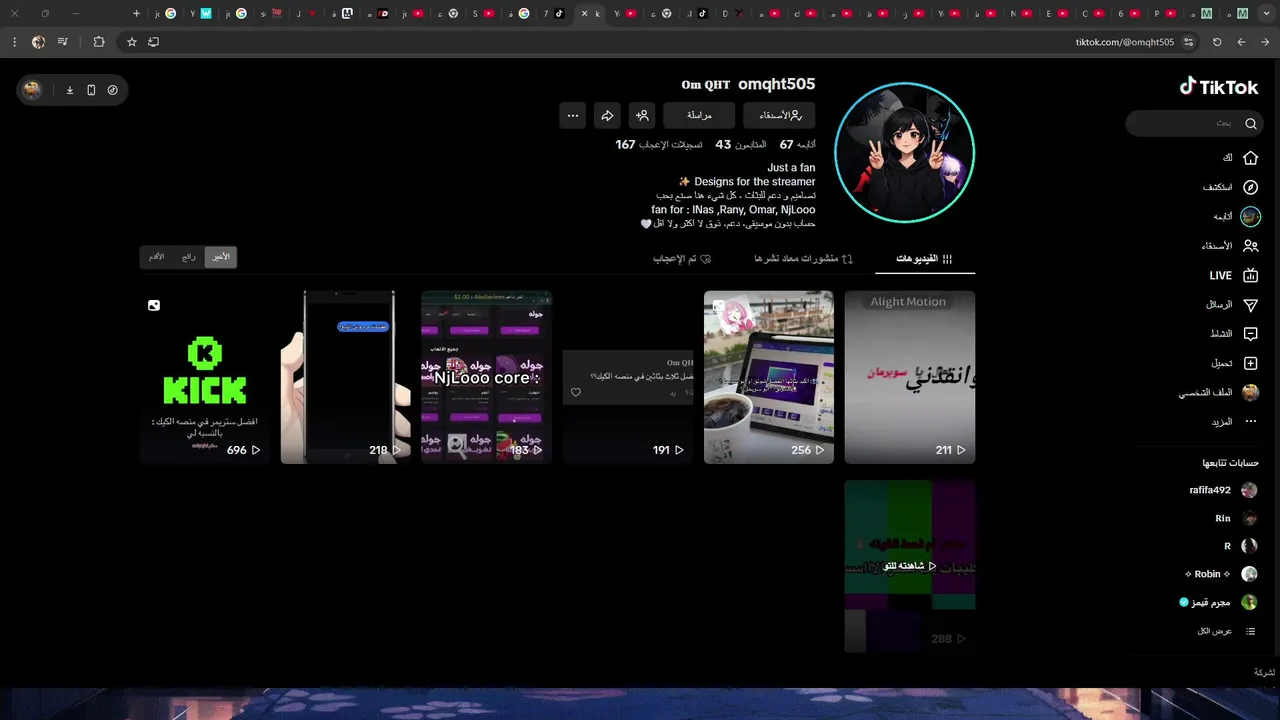1280x720 pixels.
Task: Open followed account Rin
Action: click(1236, 518)
